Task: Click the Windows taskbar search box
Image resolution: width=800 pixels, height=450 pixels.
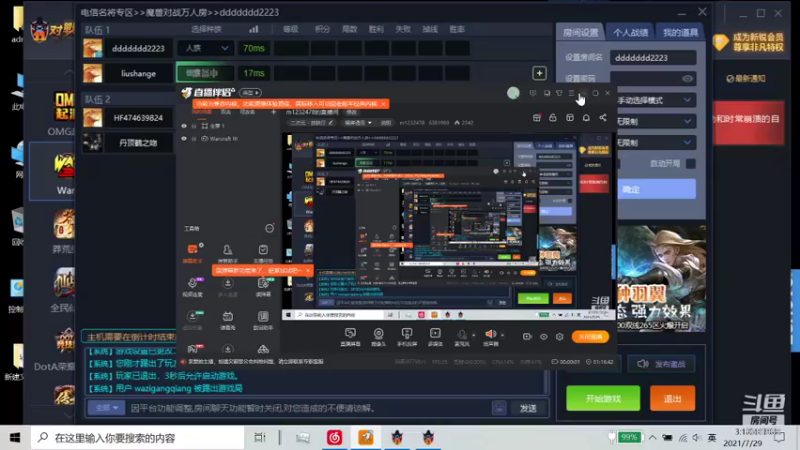Action: [138, 438]
